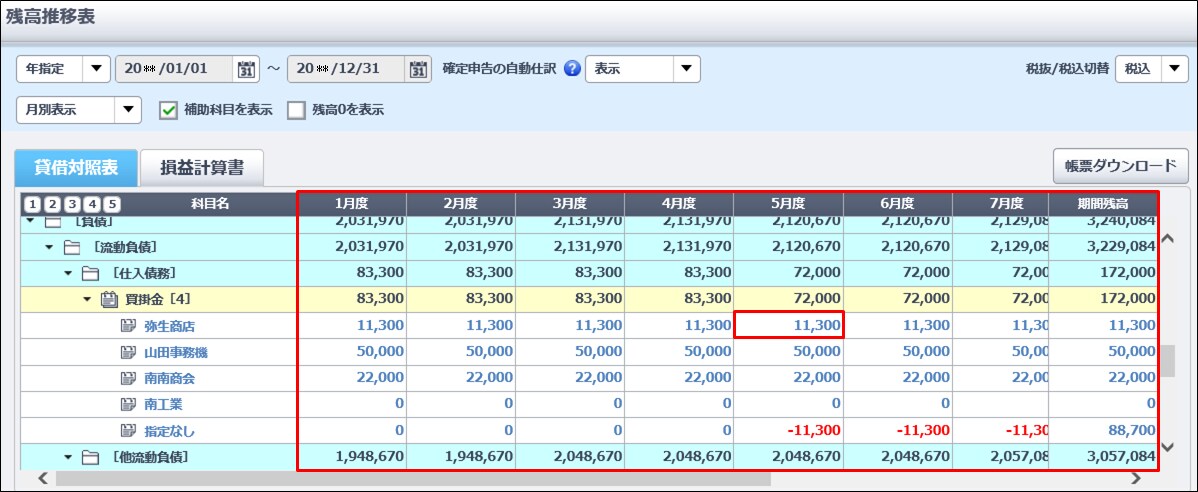Click the vertical scrollbar down arrow
The image size is (1198, 492).
(1165, 447)
